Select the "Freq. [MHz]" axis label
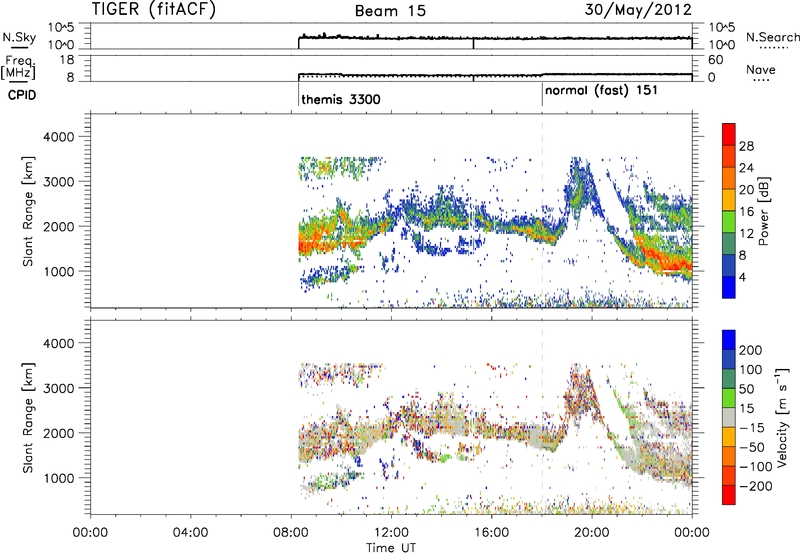 (18, 68)
